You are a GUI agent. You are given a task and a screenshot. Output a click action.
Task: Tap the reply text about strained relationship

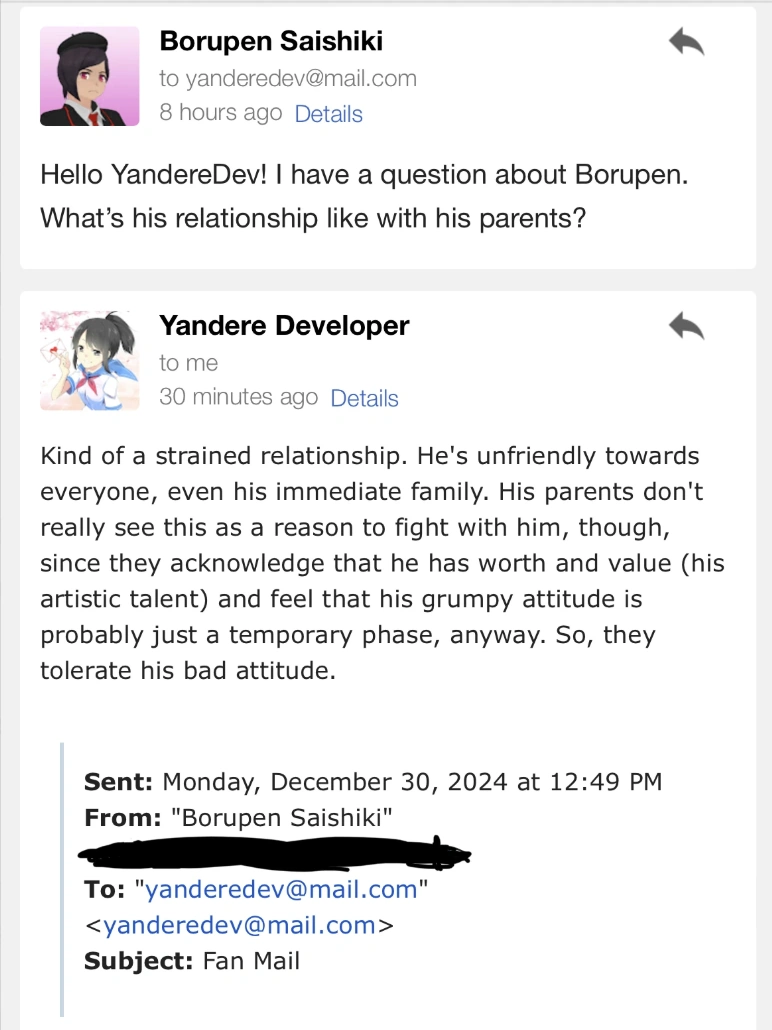click(380, 562)
